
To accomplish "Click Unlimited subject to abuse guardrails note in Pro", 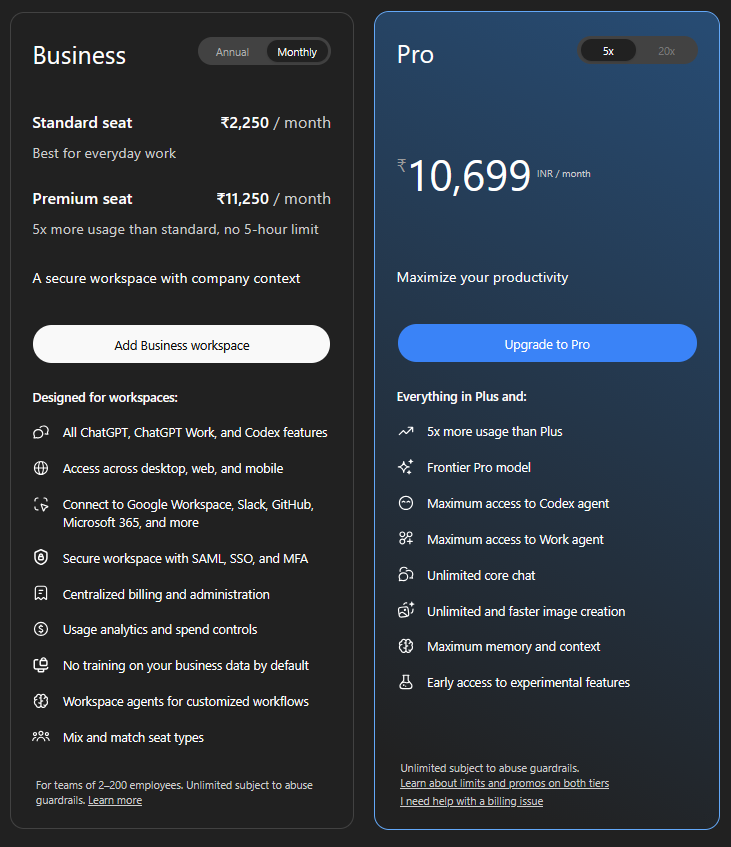I will (489, 768).
